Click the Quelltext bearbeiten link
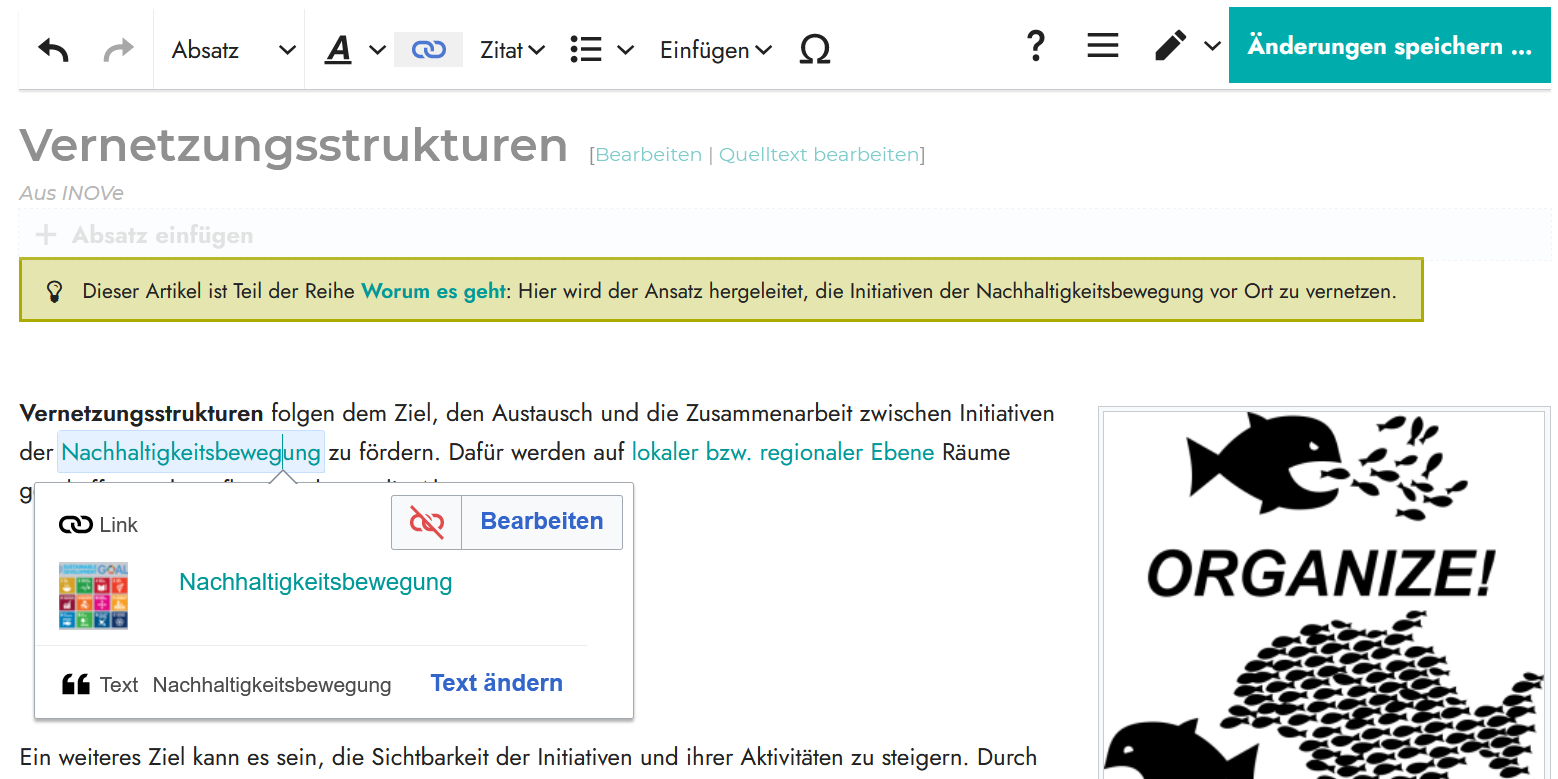The height and width of the screenshot is (779, 1558). tap(818, 155)
